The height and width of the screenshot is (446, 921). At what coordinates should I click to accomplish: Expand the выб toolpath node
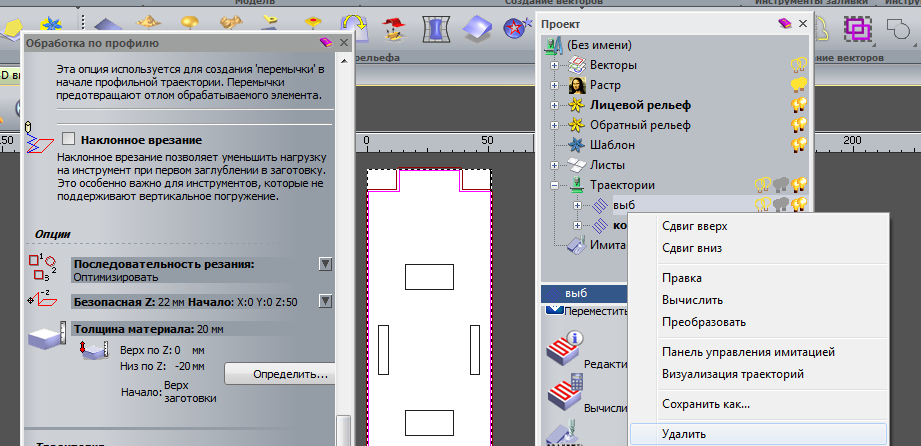click(577, 205)
